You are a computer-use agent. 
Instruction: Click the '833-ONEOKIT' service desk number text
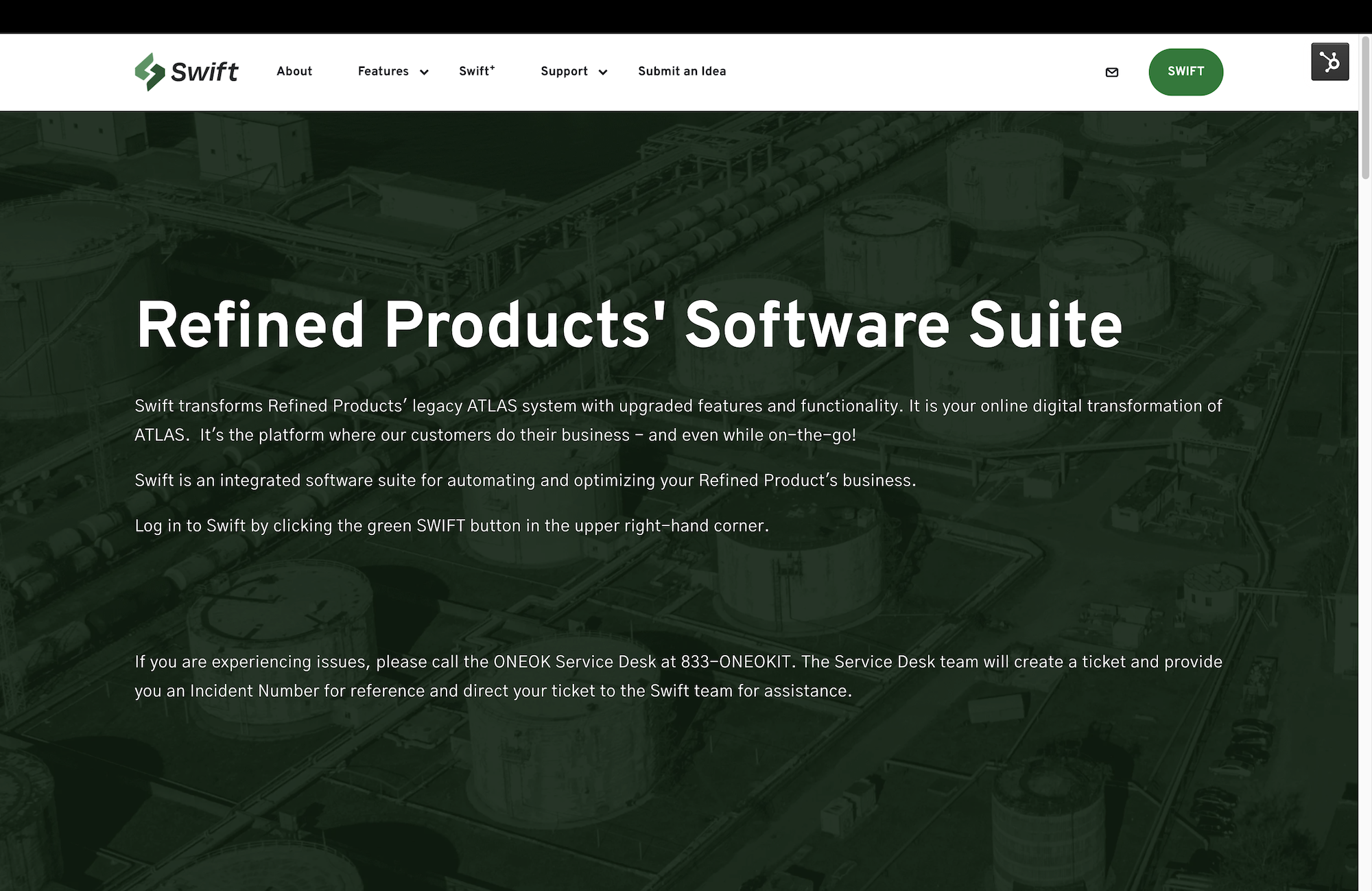736,662
